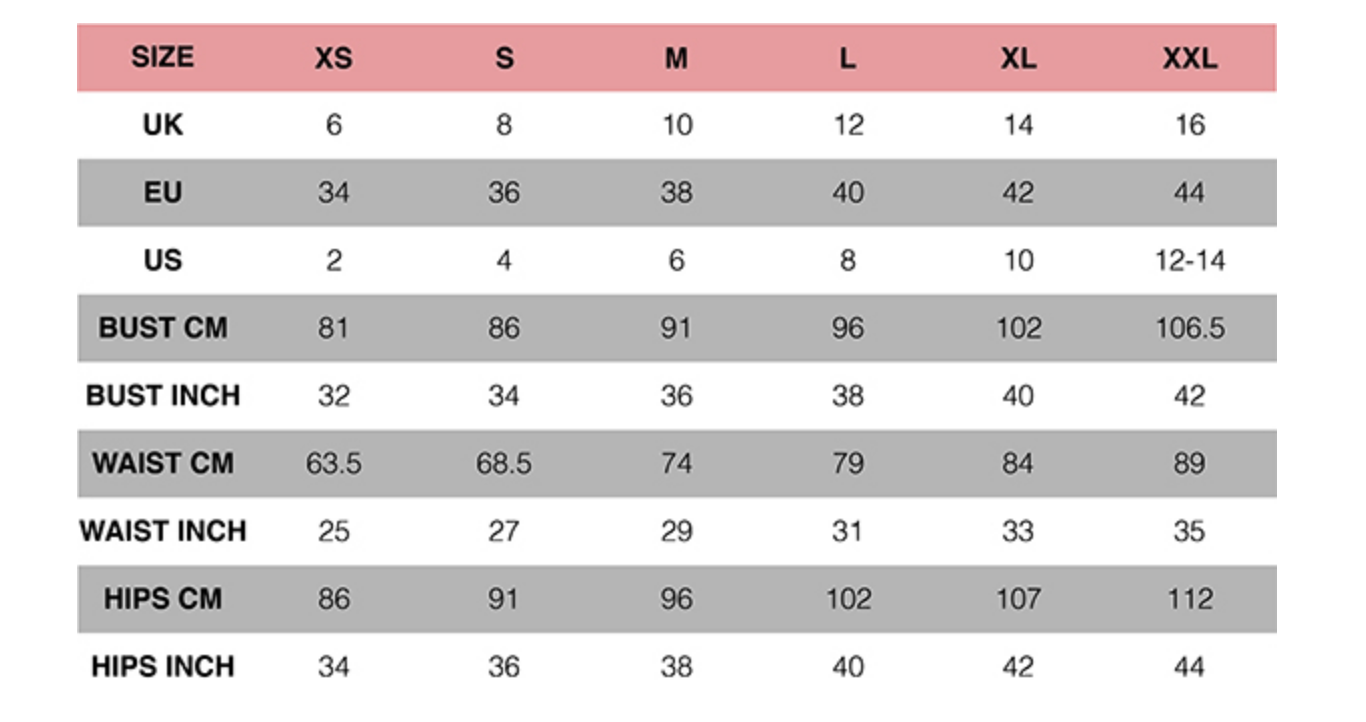Click the HIPS INCH row label

coord(163,667)
